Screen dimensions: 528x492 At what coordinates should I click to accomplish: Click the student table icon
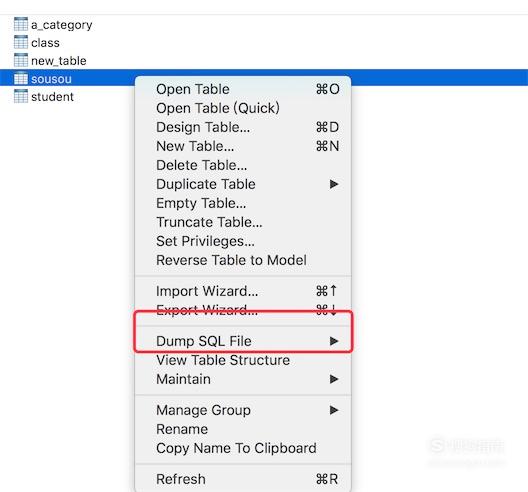coord(21,96)
